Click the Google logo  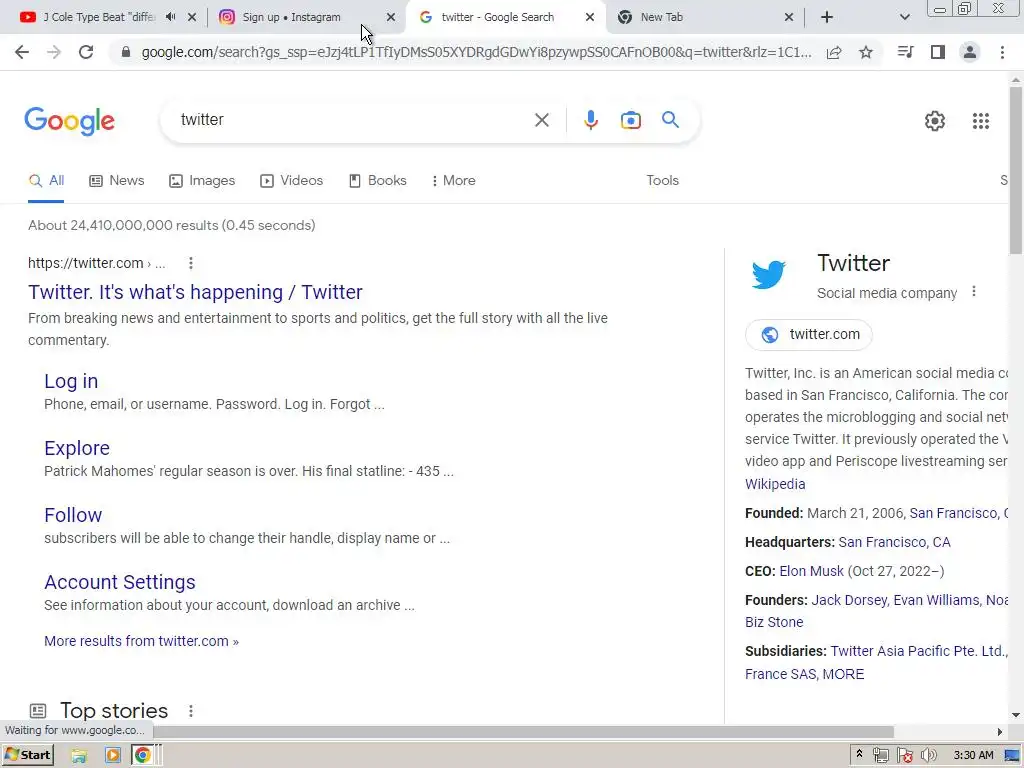point(69,121)
